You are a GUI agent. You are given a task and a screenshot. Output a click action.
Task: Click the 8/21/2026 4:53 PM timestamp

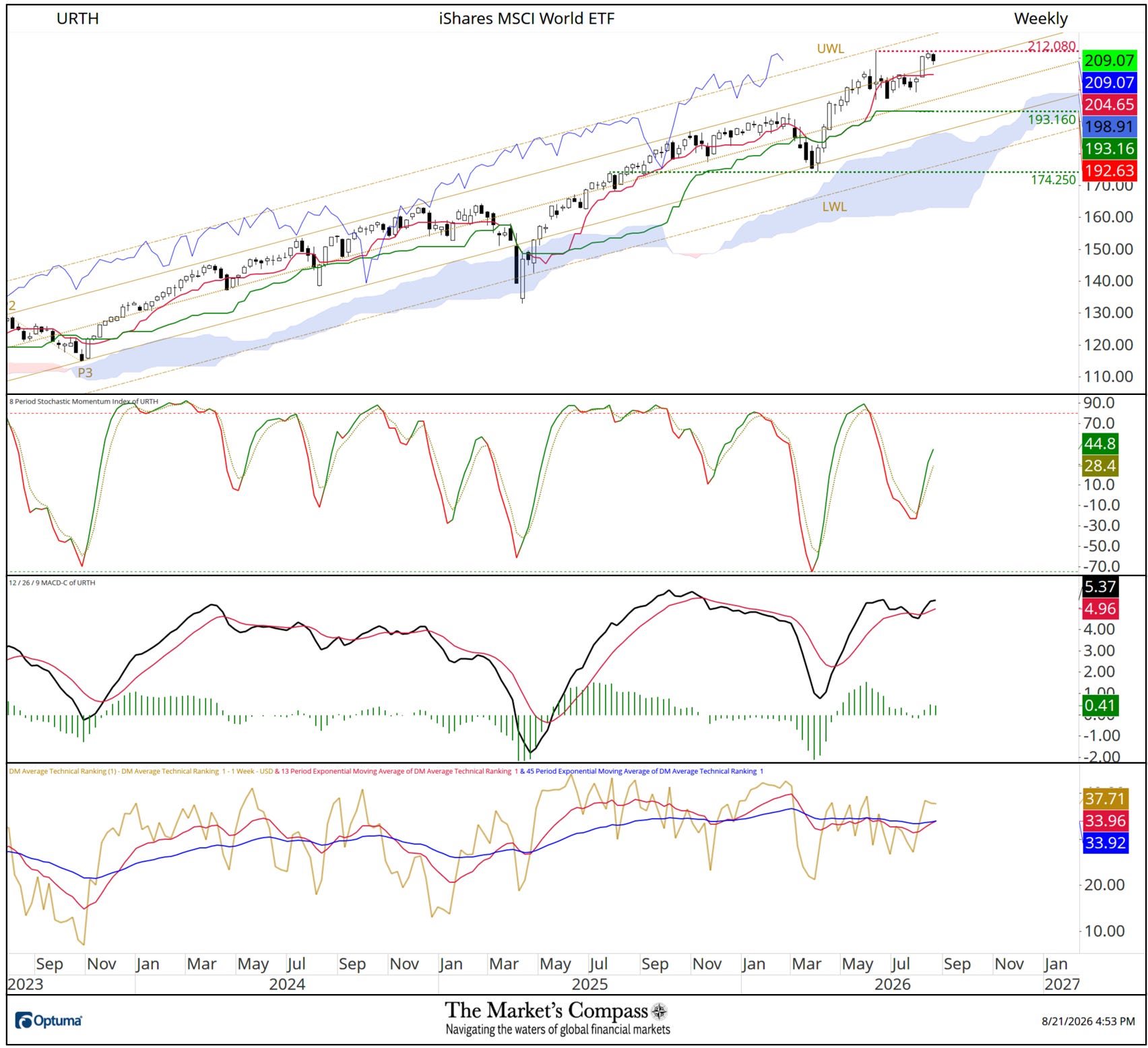coord(1088,1021)
